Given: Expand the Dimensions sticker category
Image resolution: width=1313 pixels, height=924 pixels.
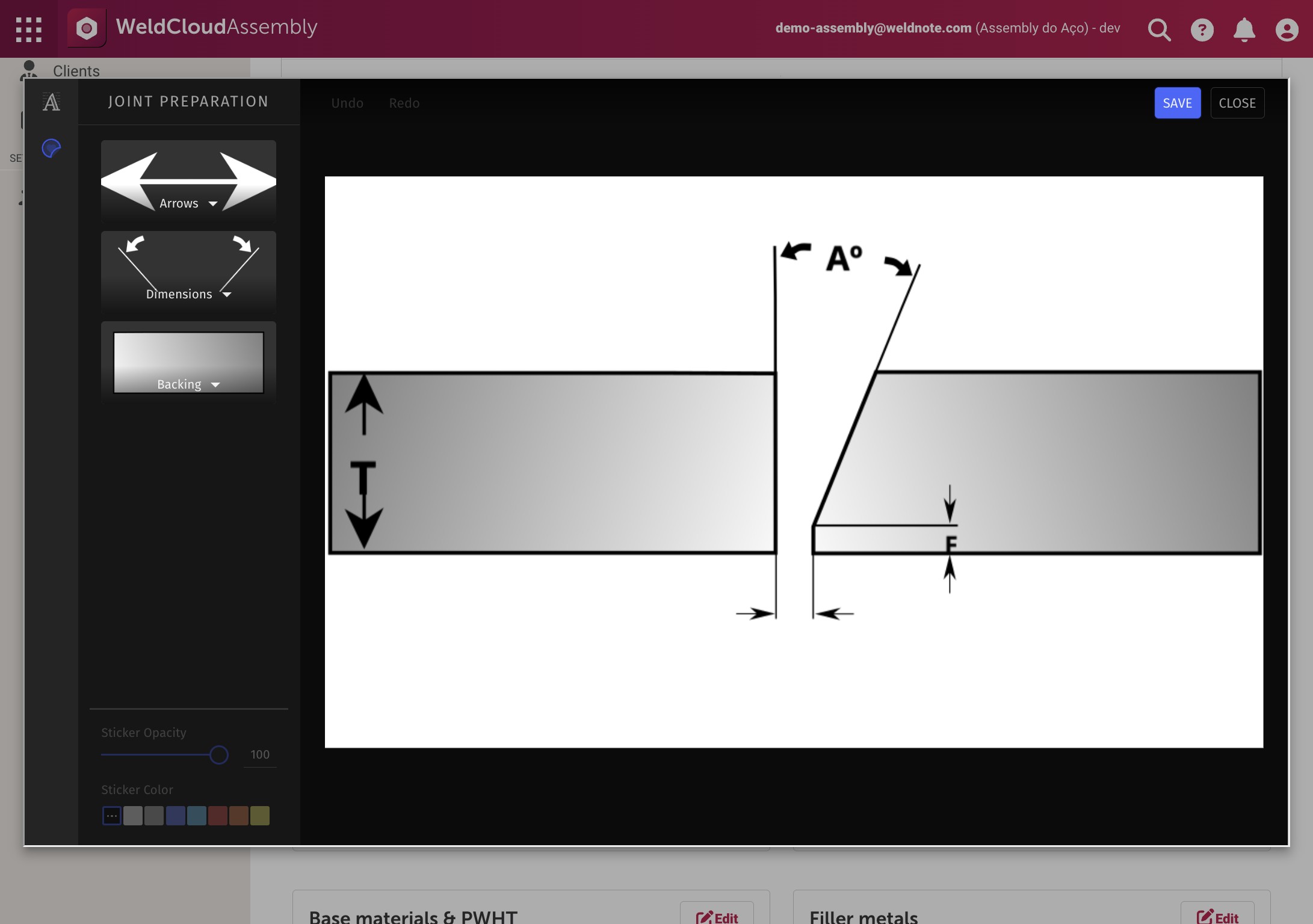Looking at the screenshot, I should pyautogui.click(x=188, y=272).
